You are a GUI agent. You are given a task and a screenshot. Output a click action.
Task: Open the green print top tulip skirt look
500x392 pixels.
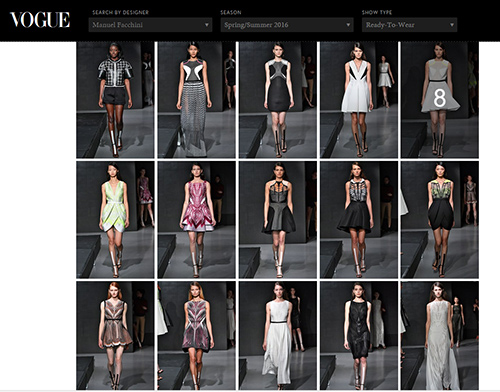click(x=440, y=220)
